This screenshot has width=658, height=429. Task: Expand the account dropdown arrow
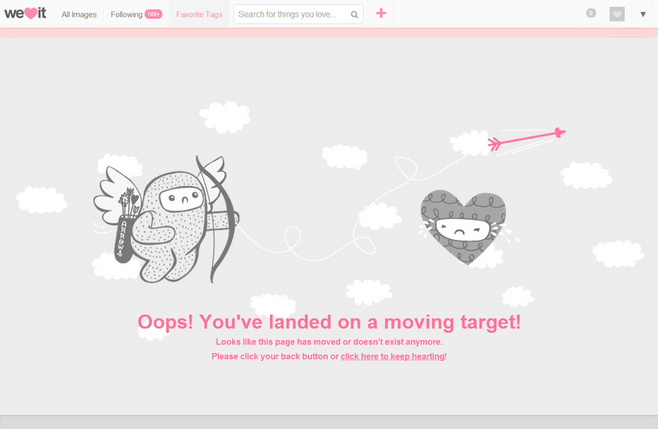643,14
